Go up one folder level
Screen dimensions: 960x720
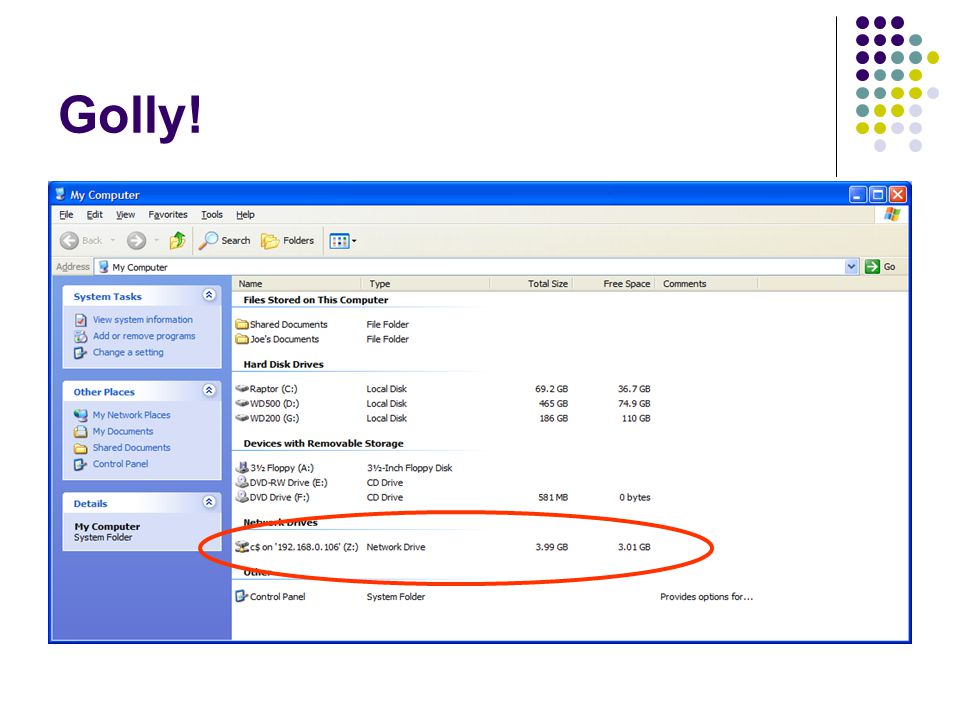click(178, 241)
